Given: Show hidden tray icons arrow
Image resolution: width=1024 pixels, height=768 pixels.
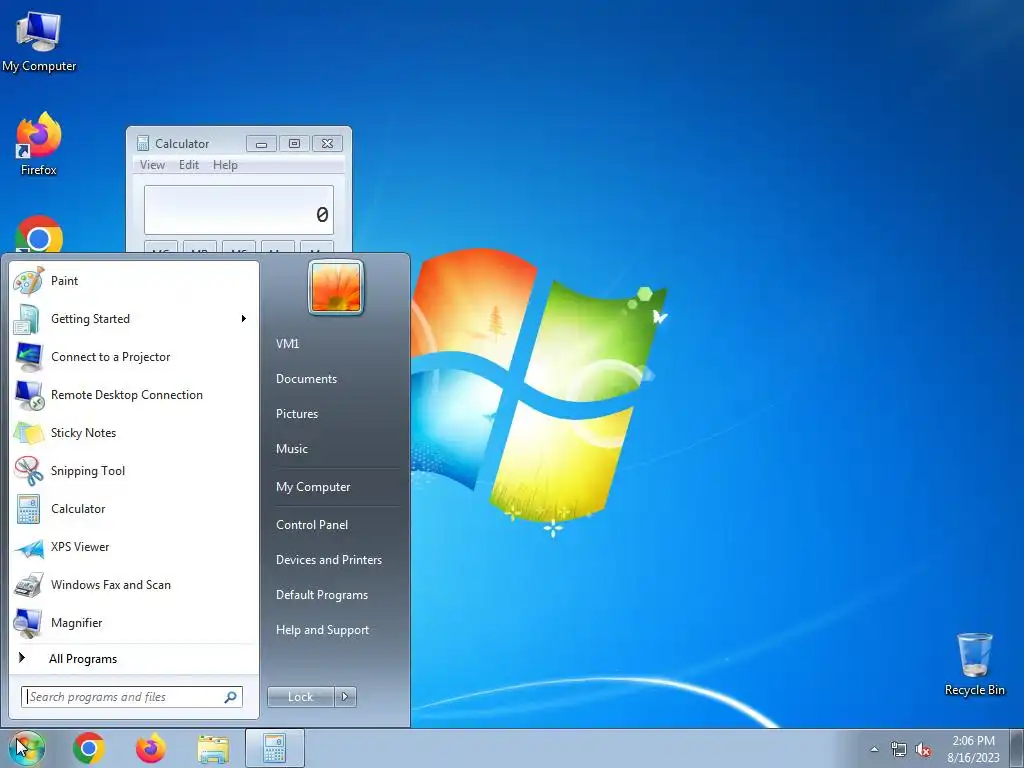Looking at the screenshot, I should 874,750.
